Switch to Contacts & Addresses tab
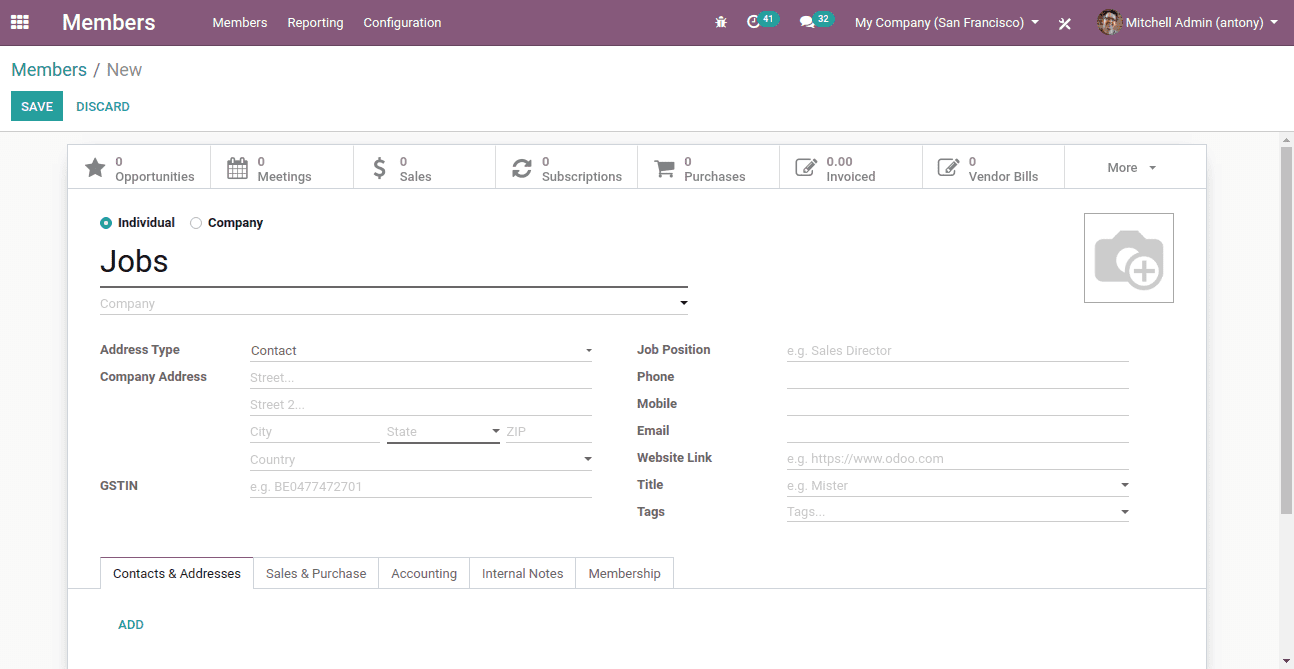 [177, 574]
